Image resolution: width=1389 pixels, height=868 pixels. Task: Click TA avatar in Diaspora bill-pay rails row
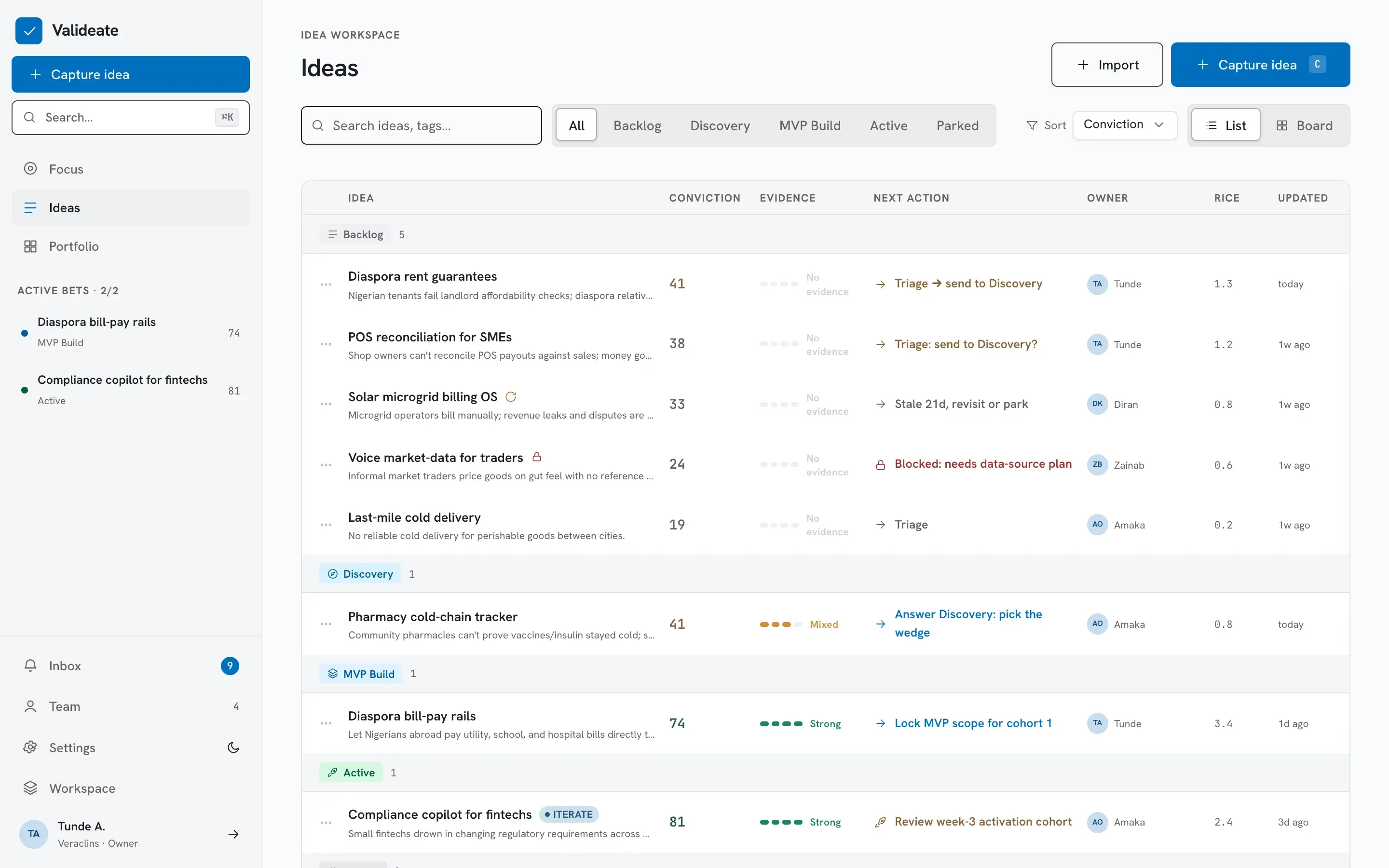point(1097,723)
